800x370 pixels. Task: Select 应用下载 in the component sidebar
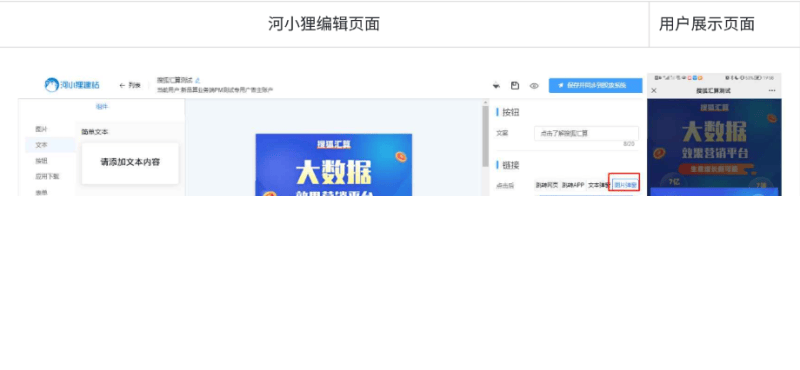click(47, 177)
